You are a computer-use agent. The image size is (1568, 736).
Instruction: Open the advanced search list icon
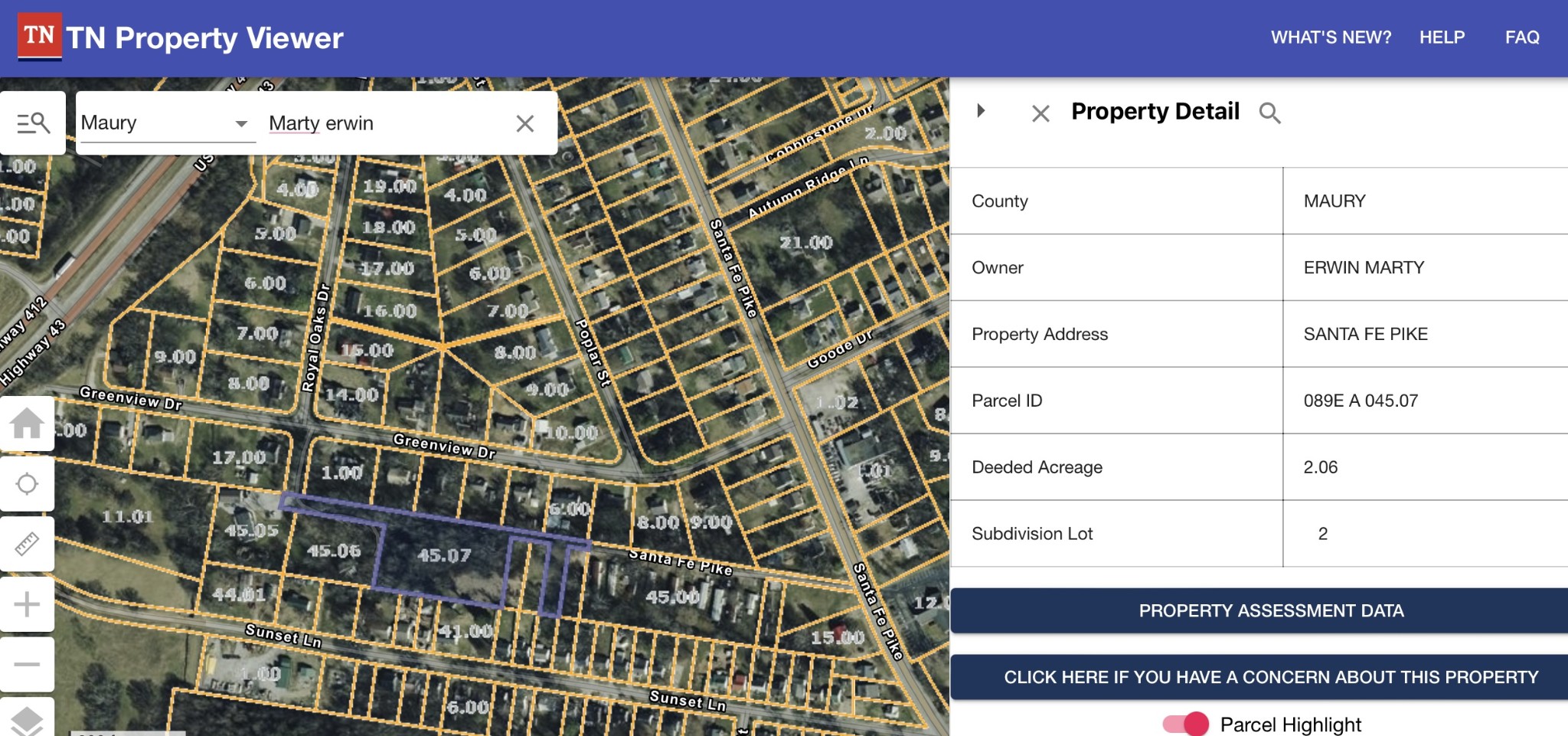point(33,123)
